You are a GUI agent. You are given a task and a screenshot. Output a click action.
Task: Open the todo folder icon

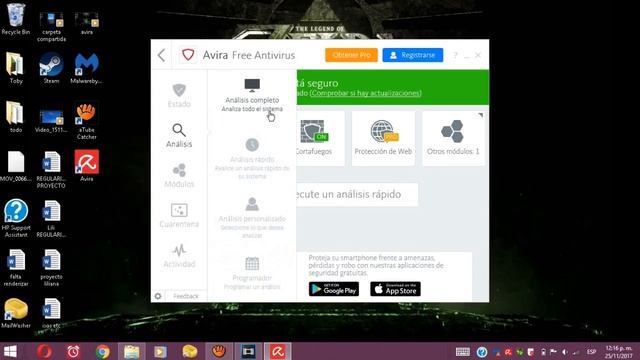coord(16,117)
